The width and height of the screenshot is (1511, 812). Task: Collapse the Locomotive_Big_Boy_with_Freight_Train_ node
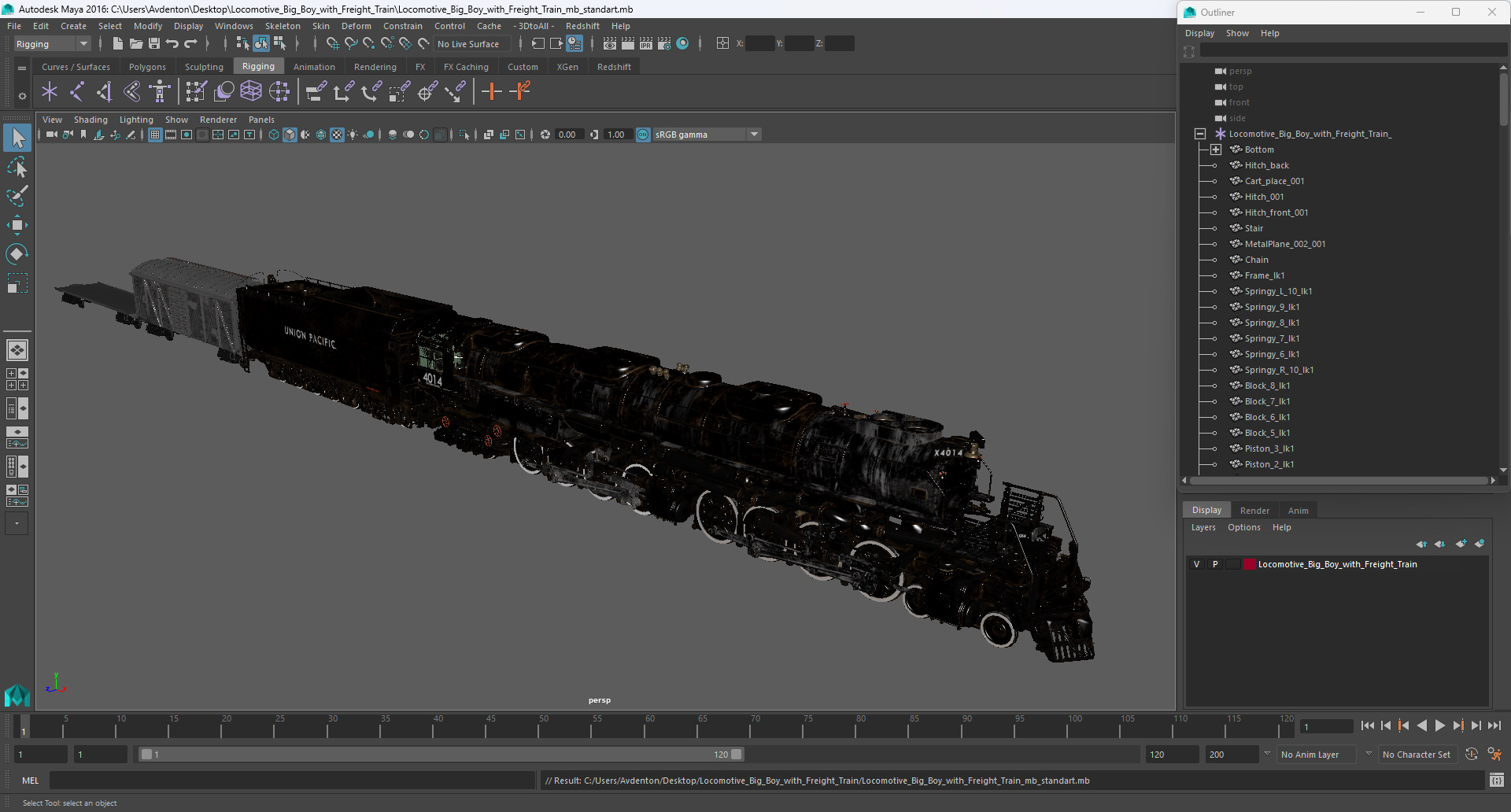pyautogui.click(x=1200, y=134)
